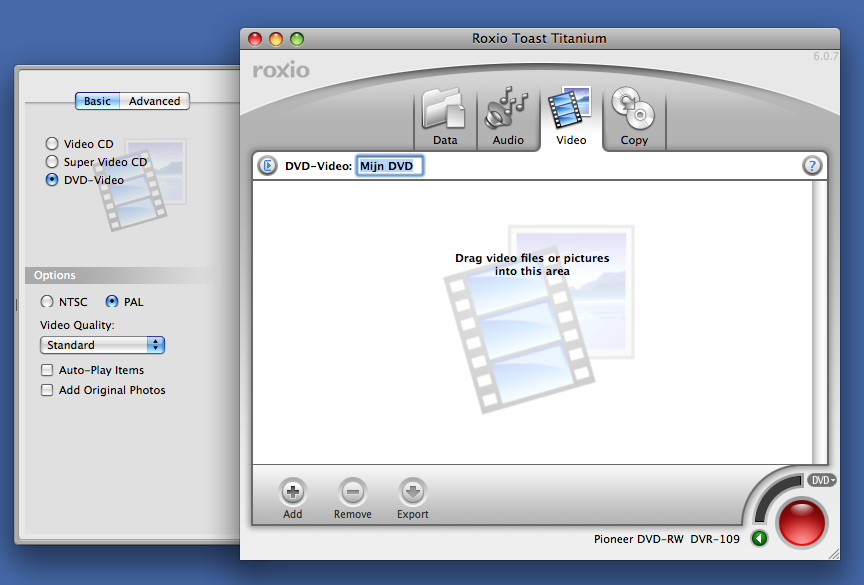Select NTSC video format
This screenshot has height=585, width=864.
[x=47, y=302]
